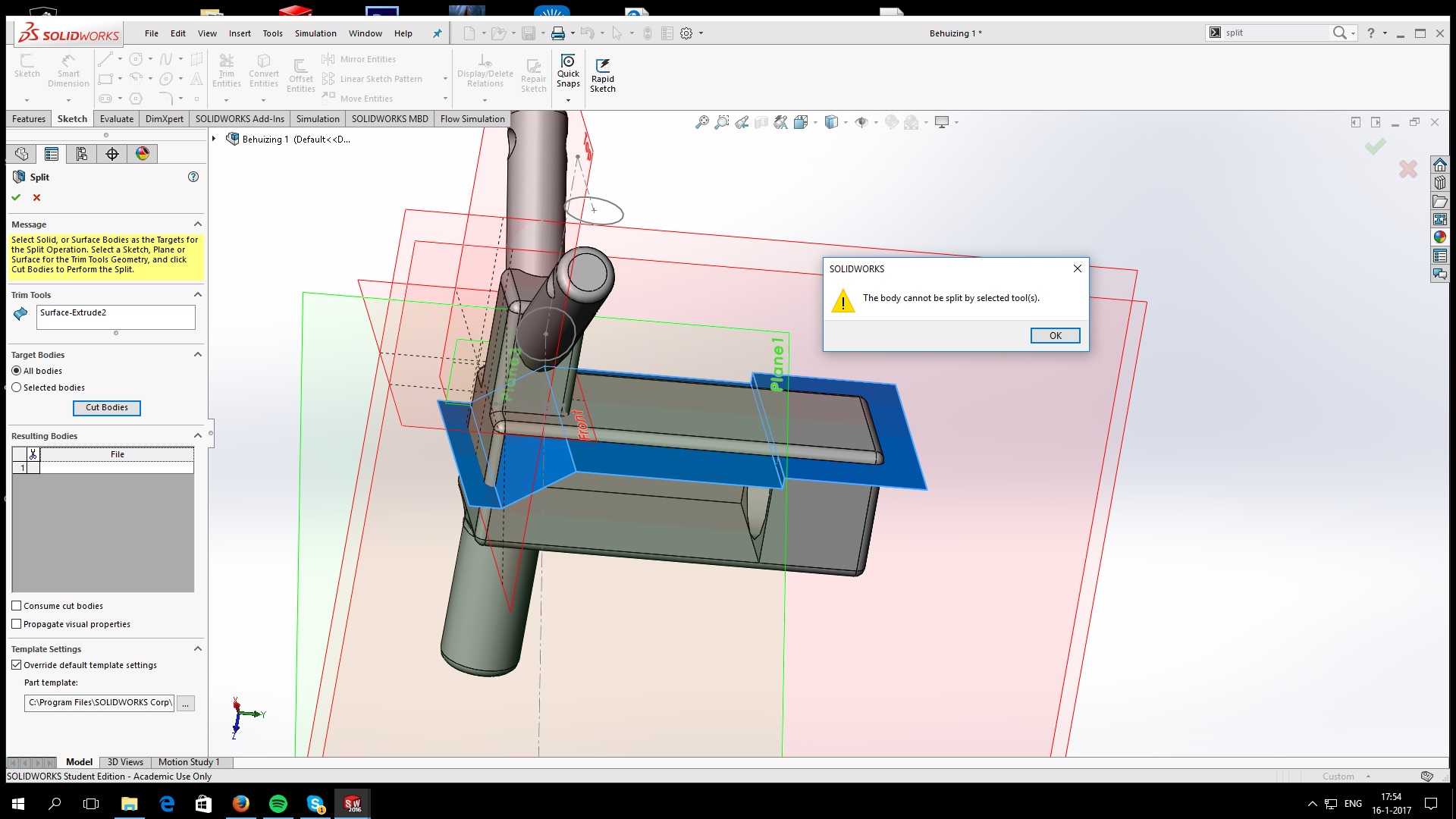
Task: Open the Insert menu
Action: [x=240, y=33]
